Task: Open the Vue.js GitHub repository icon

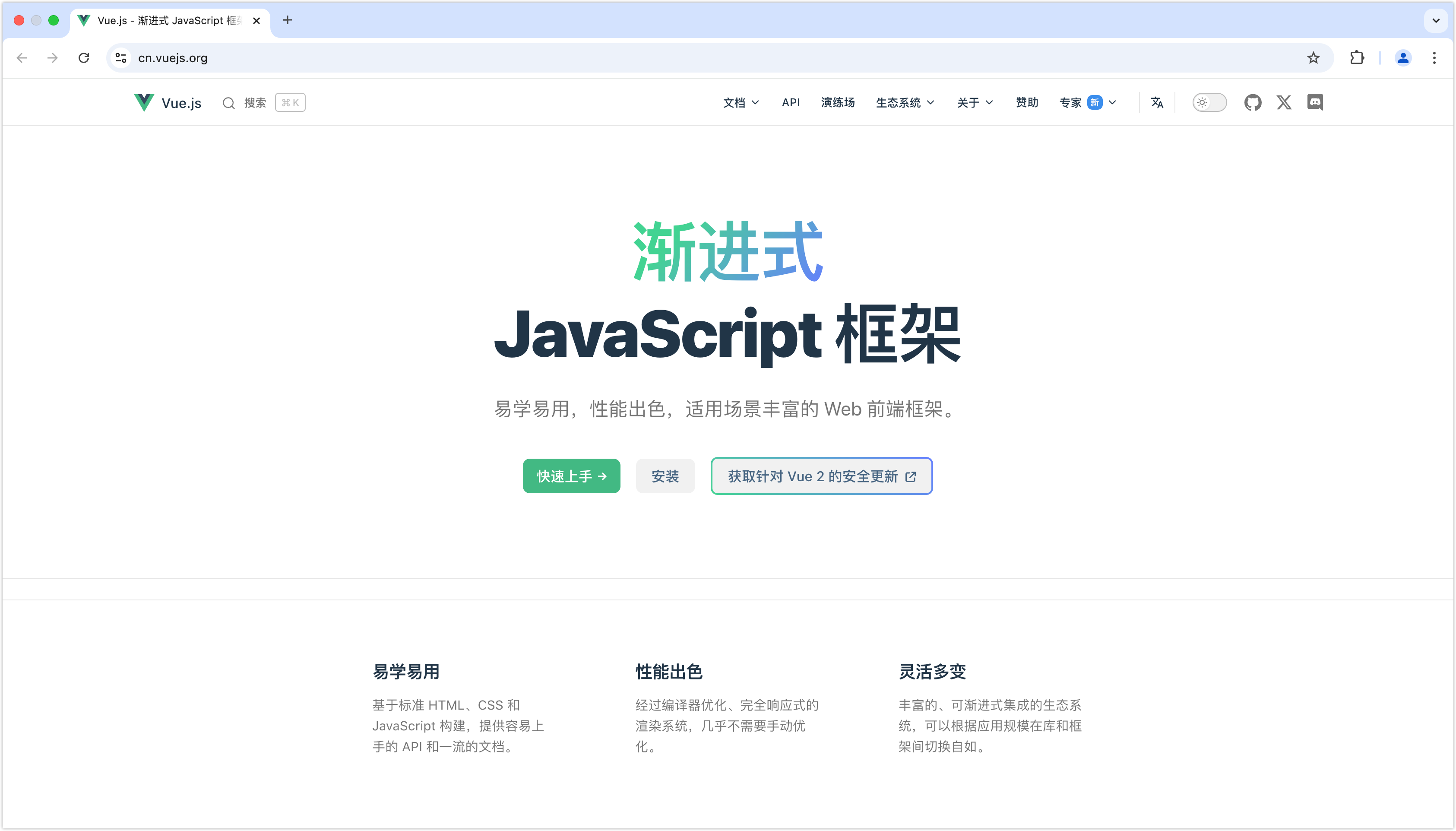Action: [1253, 102]
